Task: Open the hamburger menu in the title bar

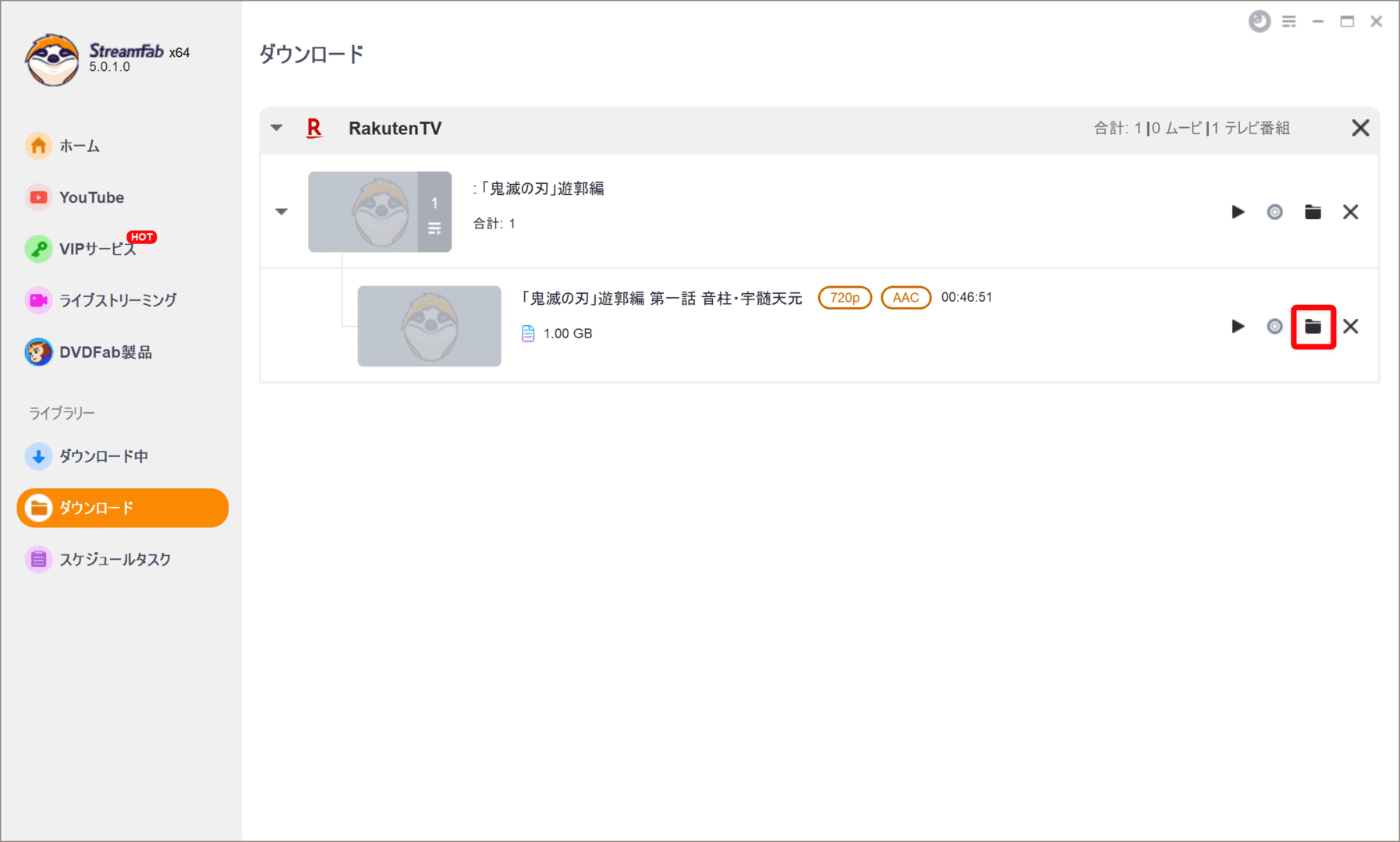Action: (1289, 21)
